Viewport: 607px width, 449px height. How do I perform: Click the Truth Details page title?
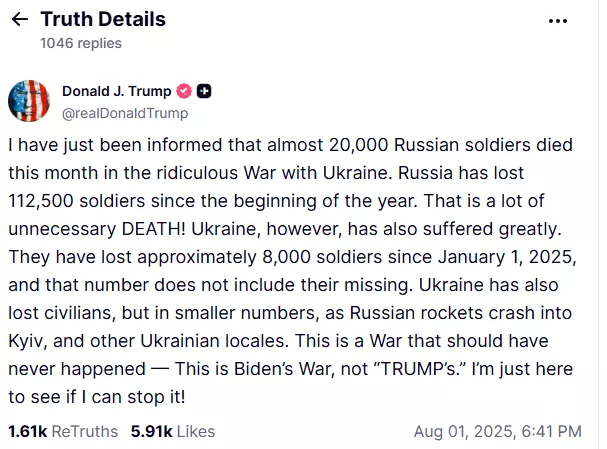tap(102, 19)
